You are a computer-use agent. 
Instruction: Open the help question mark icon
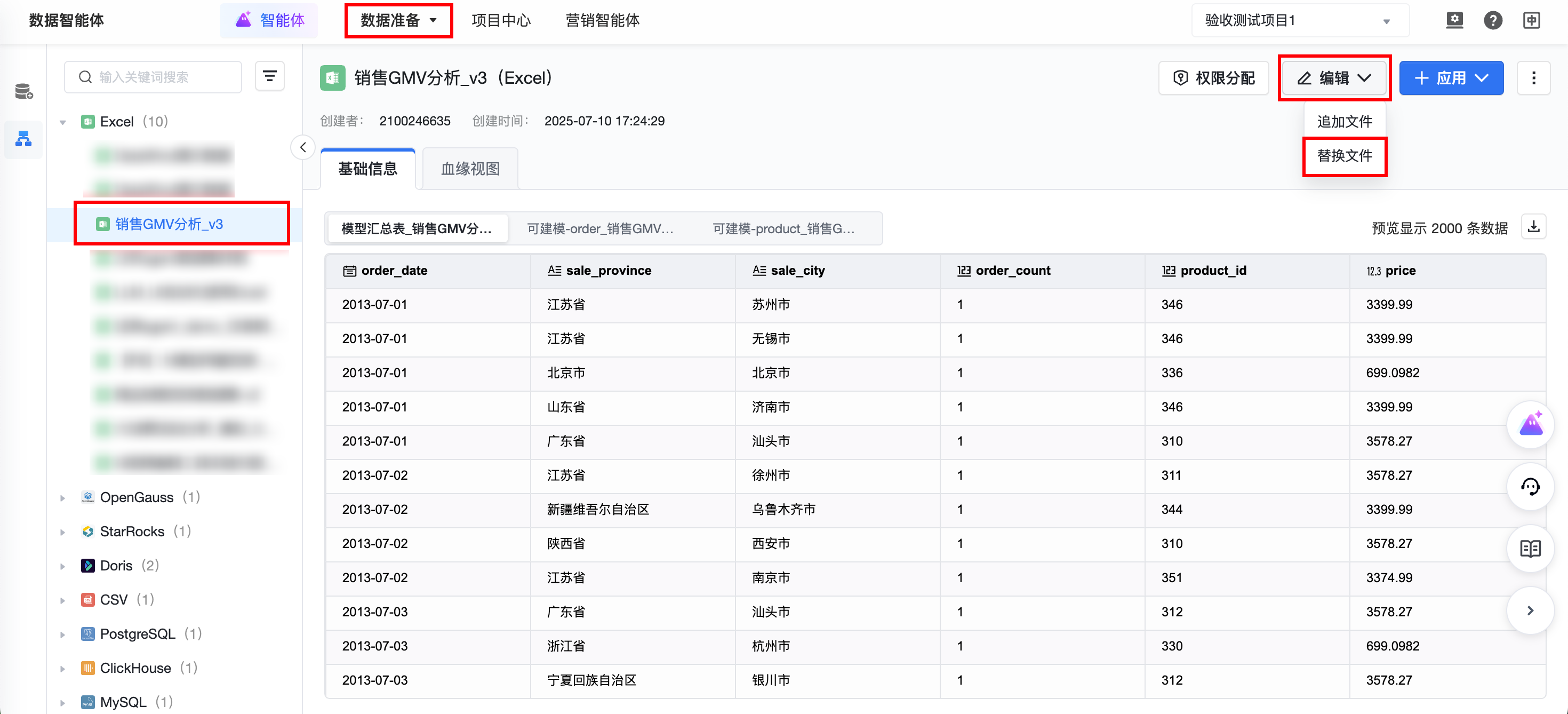[1492, 20]
